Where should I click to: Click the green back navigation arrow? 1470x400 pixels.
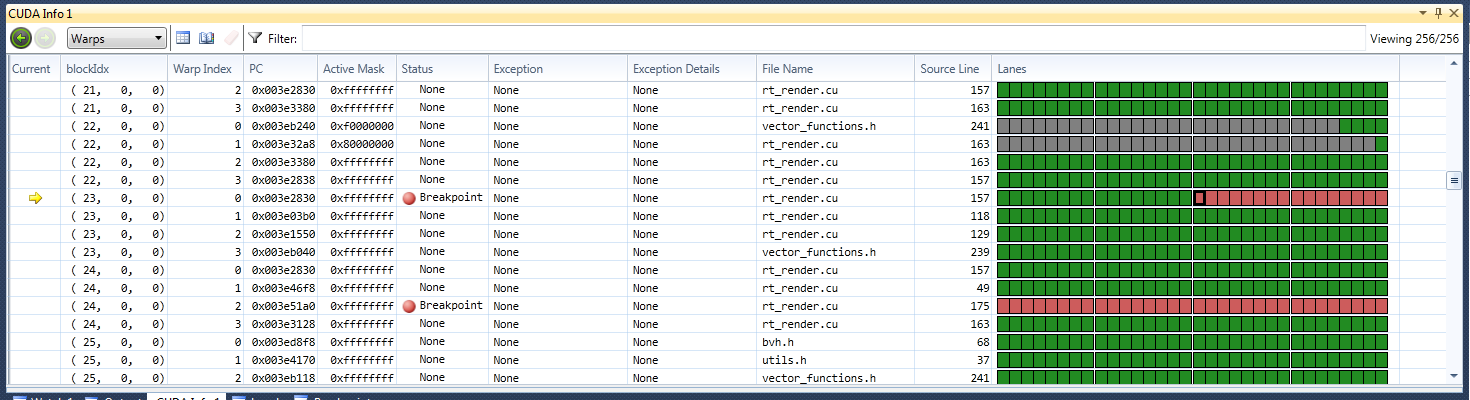[x=21, y=38]
